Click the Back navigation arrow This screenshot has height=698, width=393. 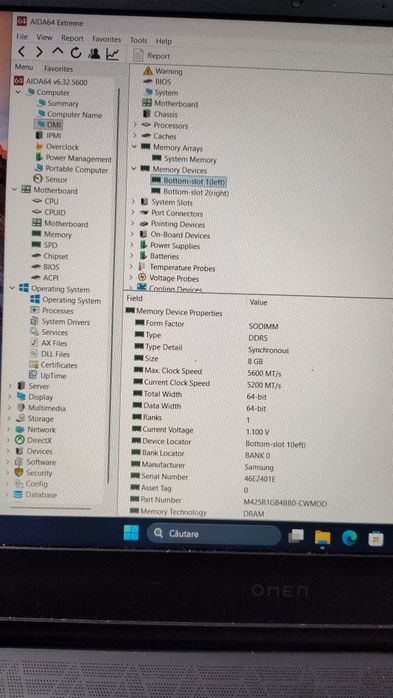point(21,52)
